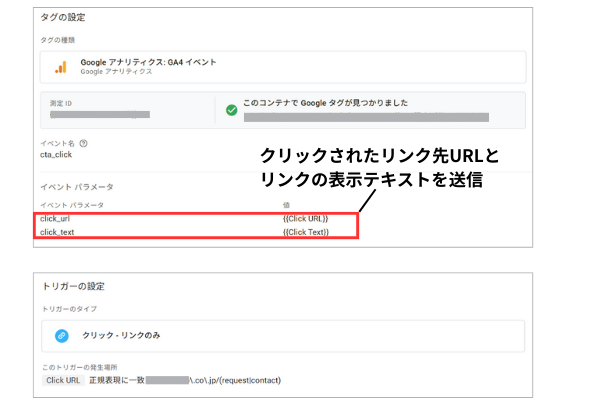Image resolution: width=600 pixels, height=405 pixels.
Task: Select the click_text parameter name
Action: 57,232
